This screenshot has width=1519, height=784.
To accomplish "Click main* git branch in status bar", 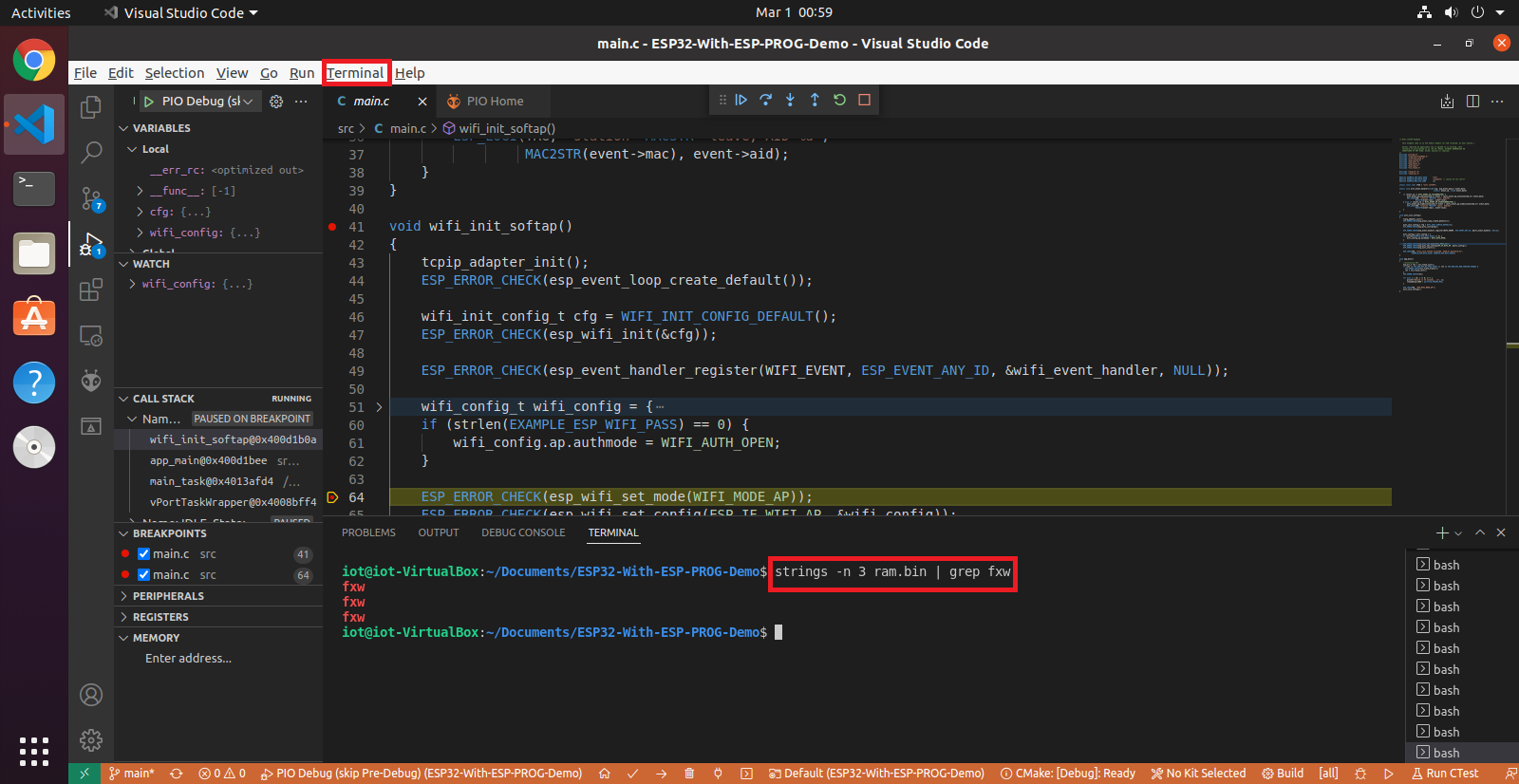I will click(x=131, y=774).
